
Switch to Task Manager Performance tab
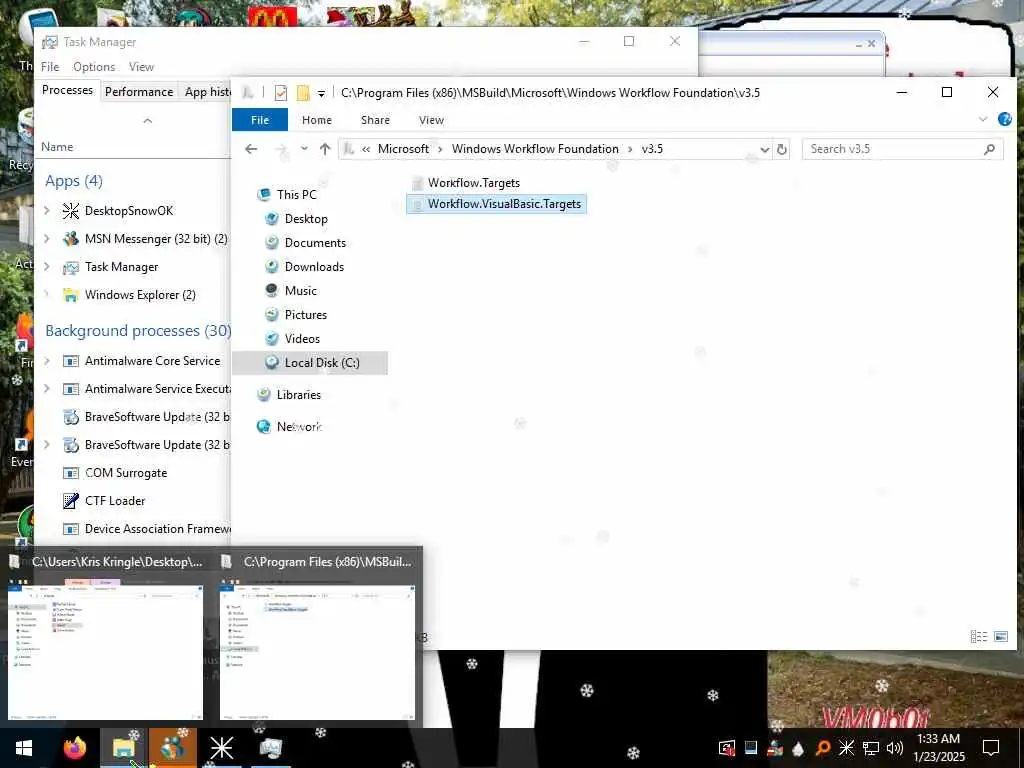click(139, 92)
